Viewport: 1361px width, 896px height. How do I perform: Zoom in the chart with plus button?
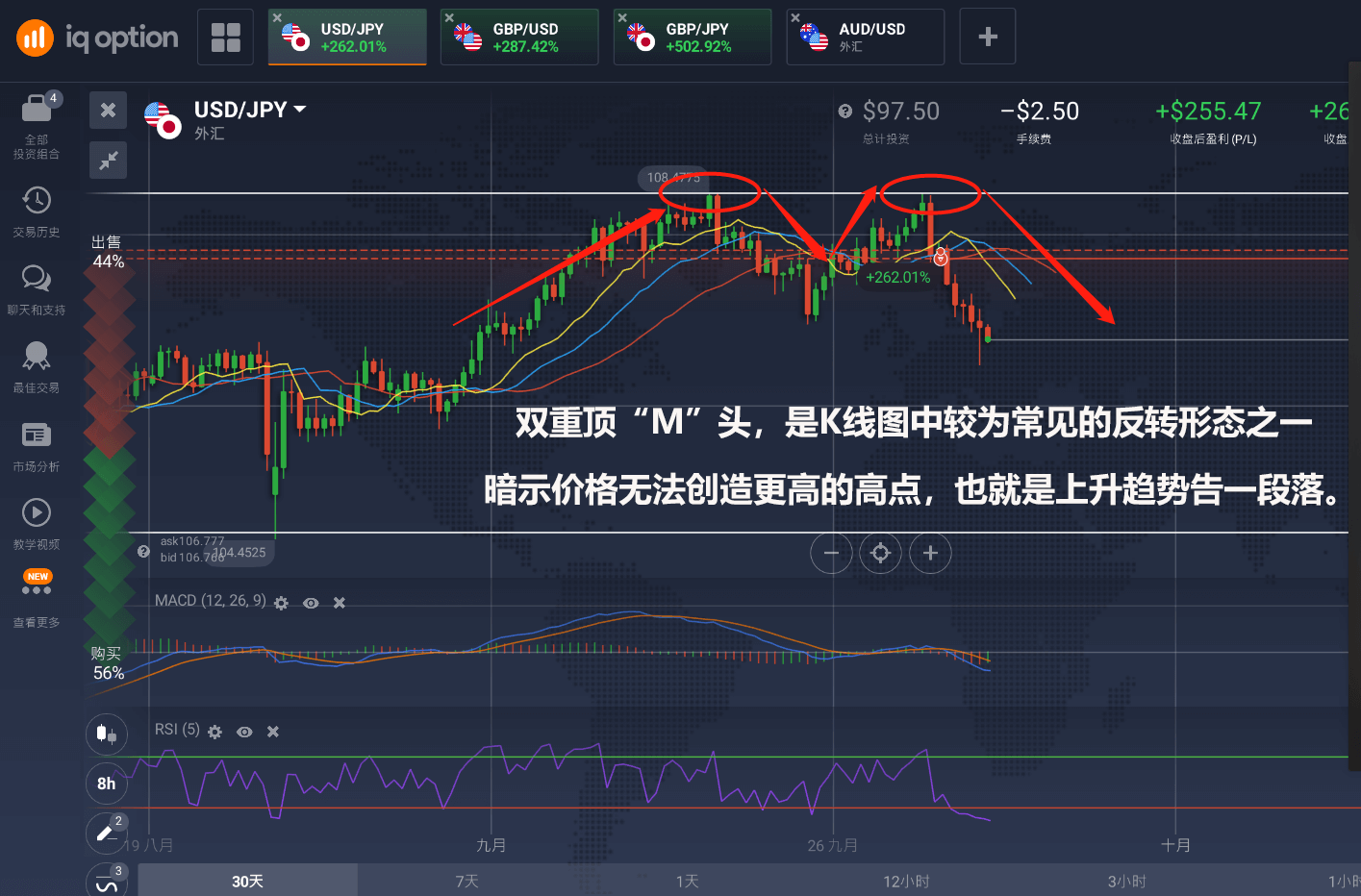pos(930,553)
